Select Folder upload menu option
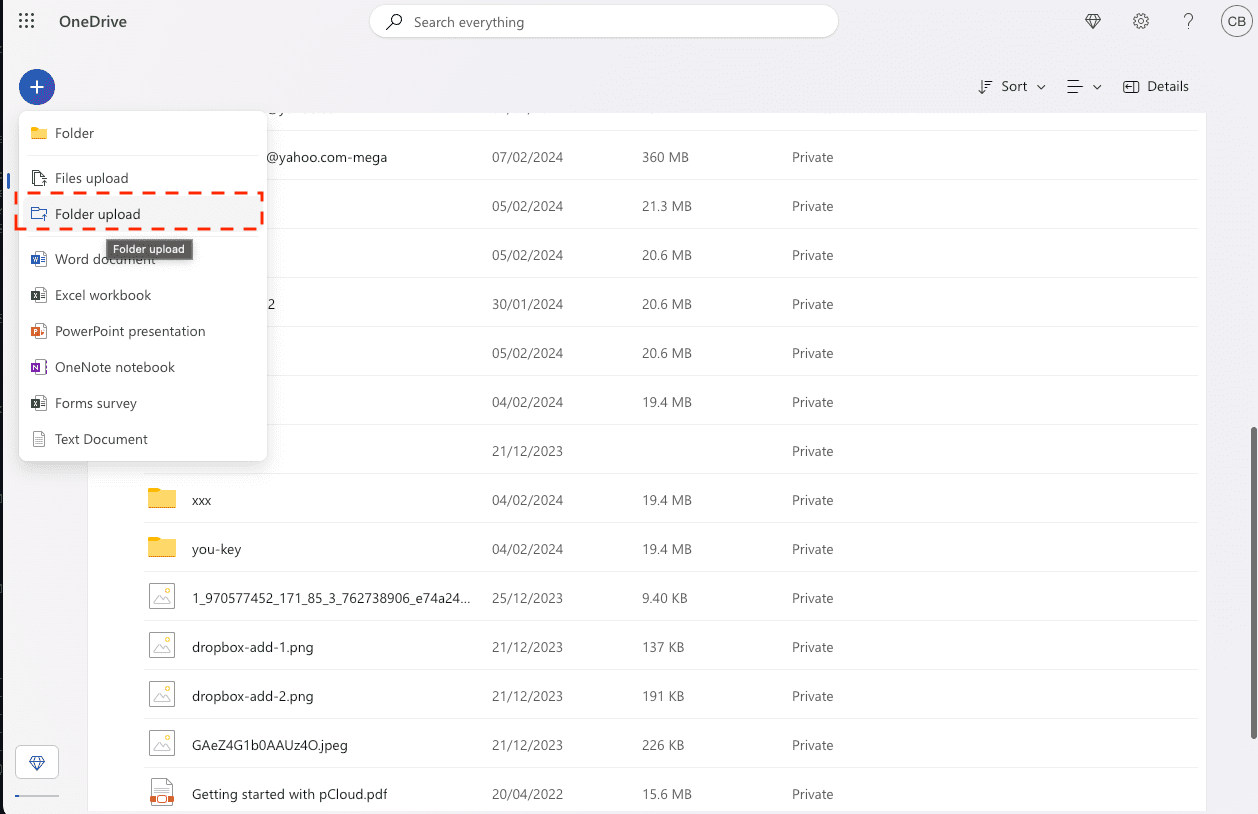Image resolution: width=1258 pixels, height=814 pixels. pos(143,214)
